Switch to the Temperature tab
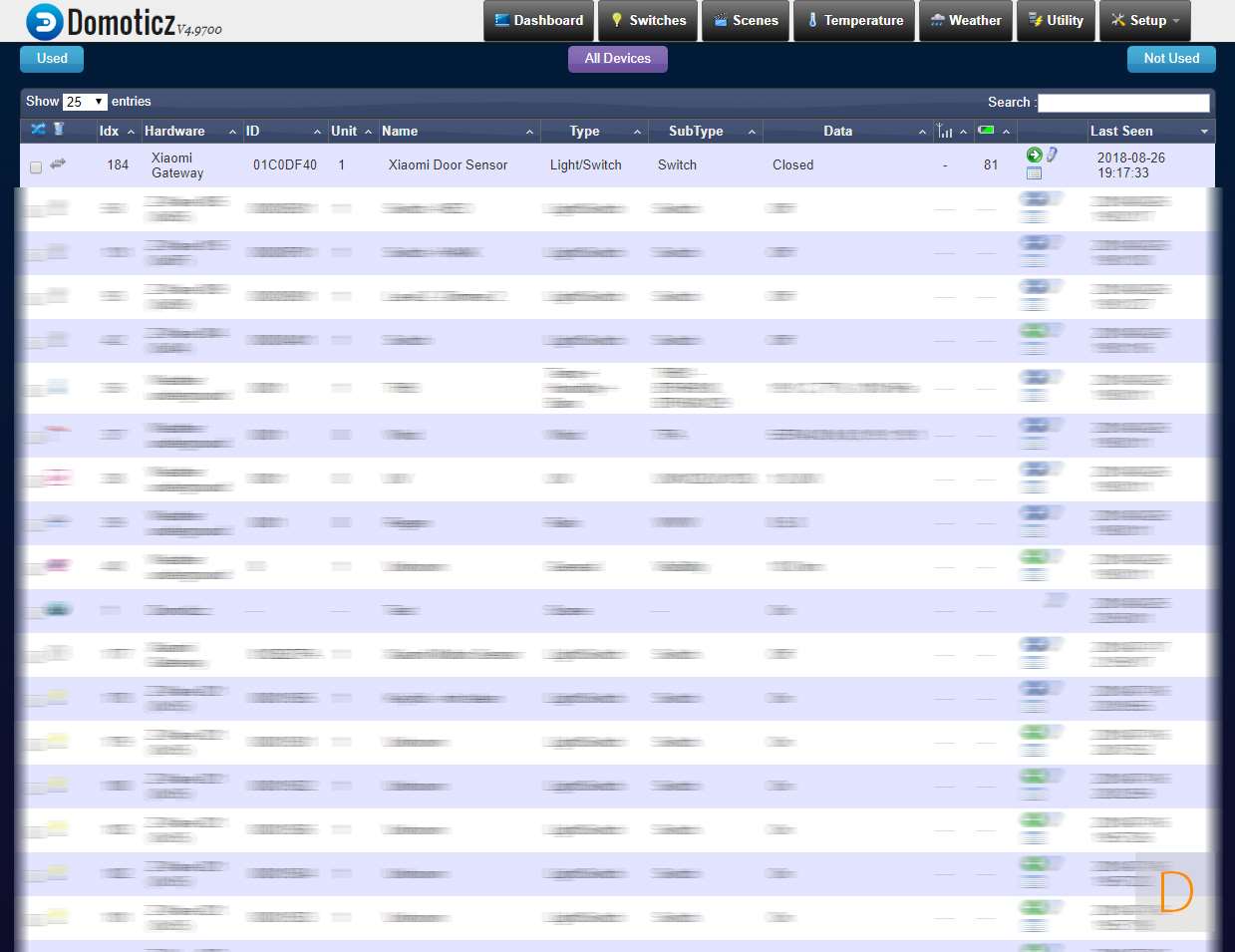The width and height of the screenshot is (1235, 952). point(854,21)
